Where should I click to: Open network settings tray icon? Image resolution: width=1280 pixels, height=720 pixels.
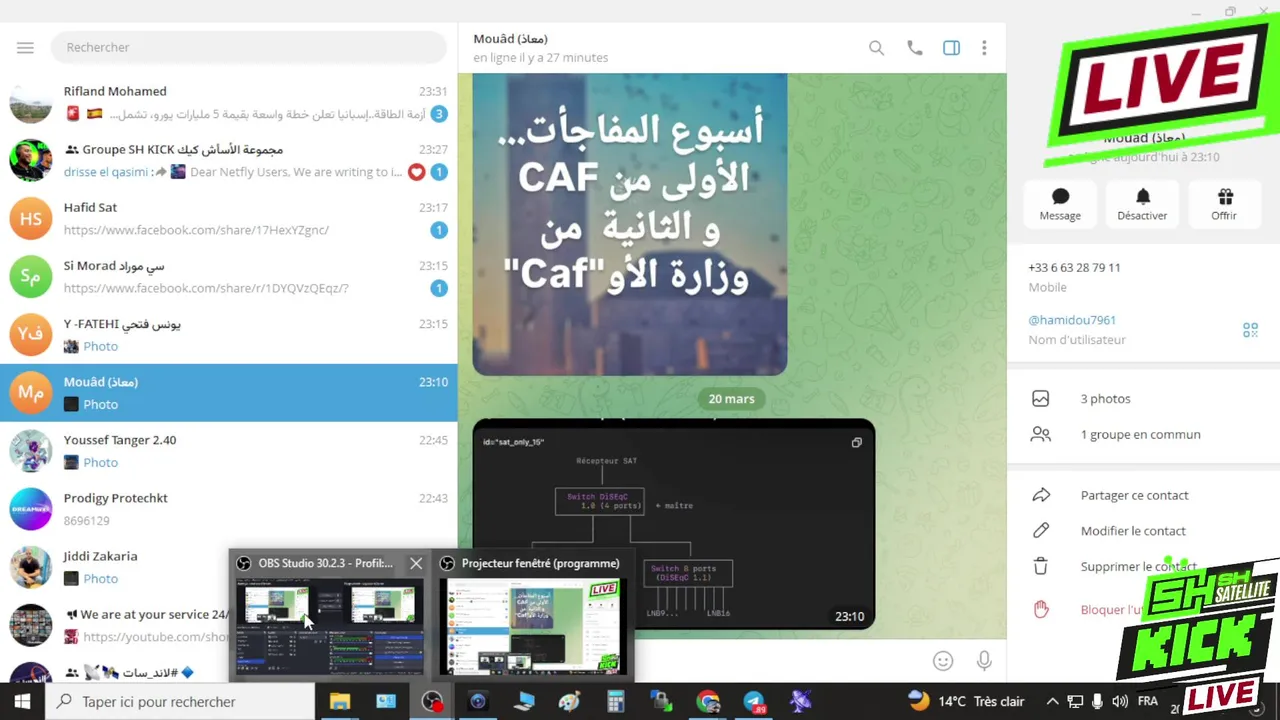1075,702
